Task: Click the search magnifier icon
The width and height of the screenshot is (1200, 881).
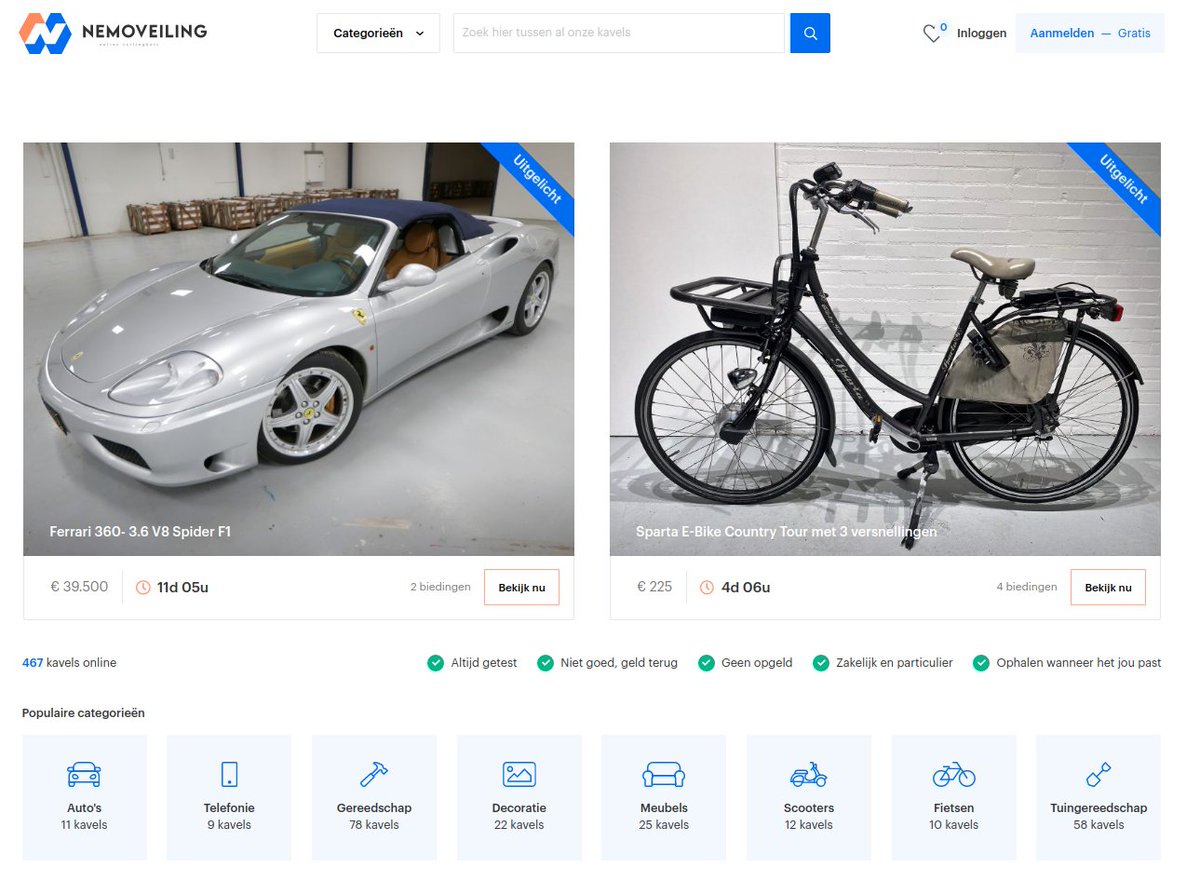Action: pos(810,33)
